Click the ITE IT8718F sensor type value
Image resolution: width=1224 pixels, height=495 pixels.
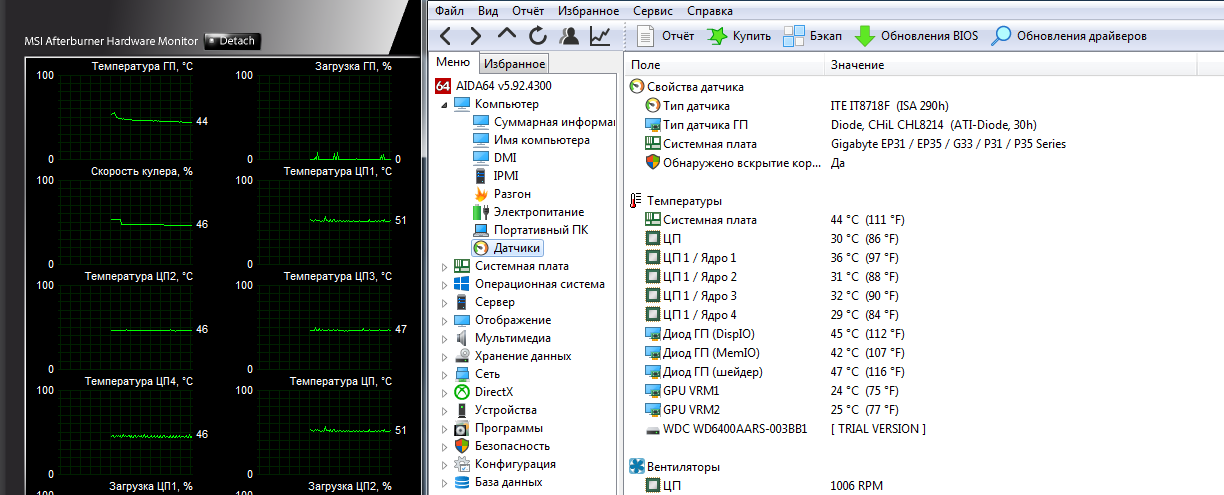[889, 106]
